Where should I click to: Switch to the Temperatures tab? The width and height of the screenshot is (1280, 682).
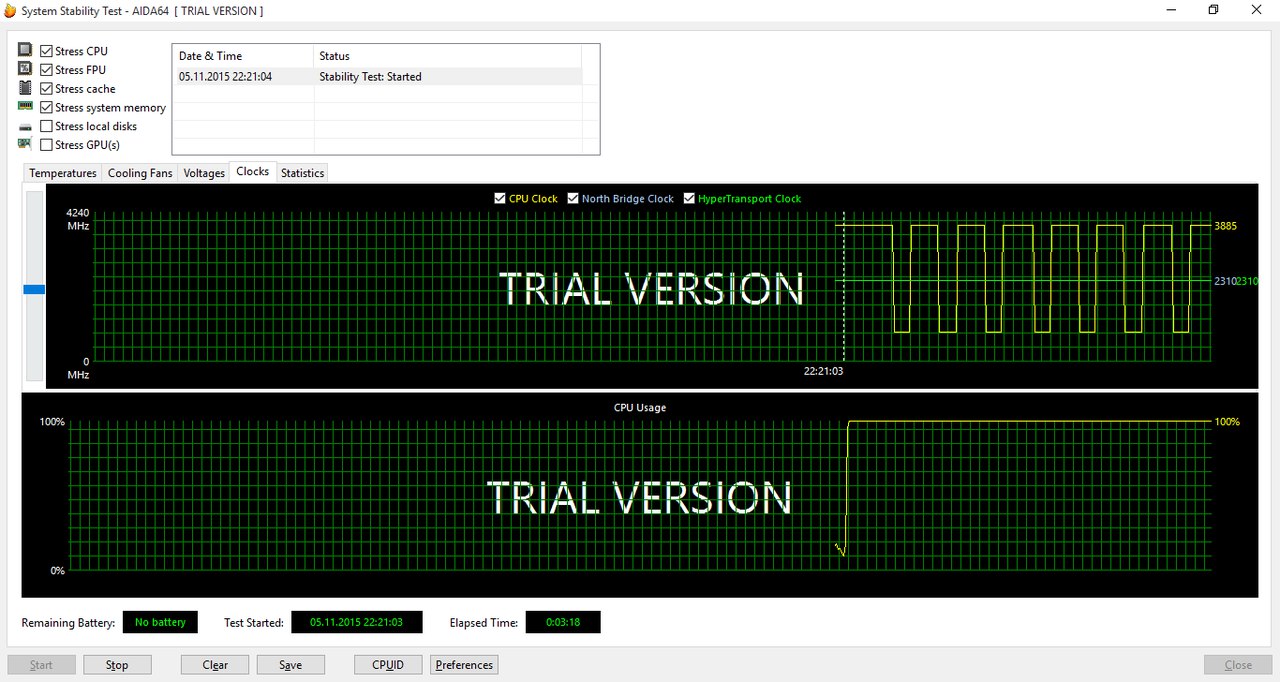[x=63, y=173]
